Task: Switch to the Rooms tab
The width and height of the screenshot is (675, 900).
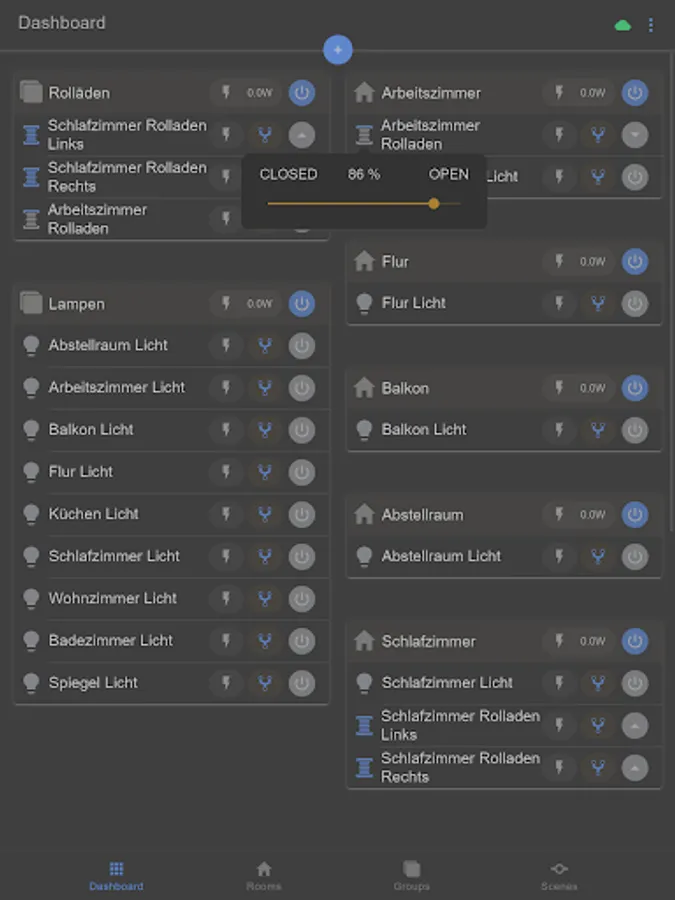Action: [x=263, y=874]
